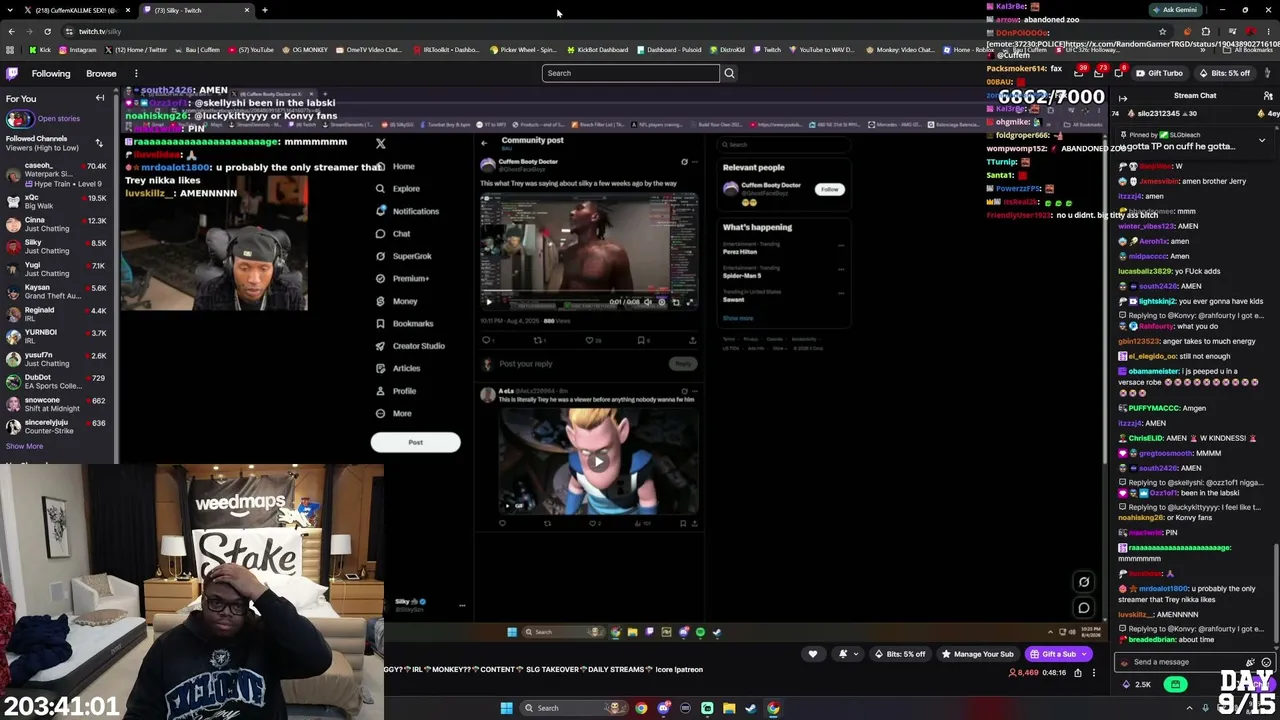The image size is (1280, 720).
Task: Open the DistroKid bookmark
Action: tap(726, 50)
